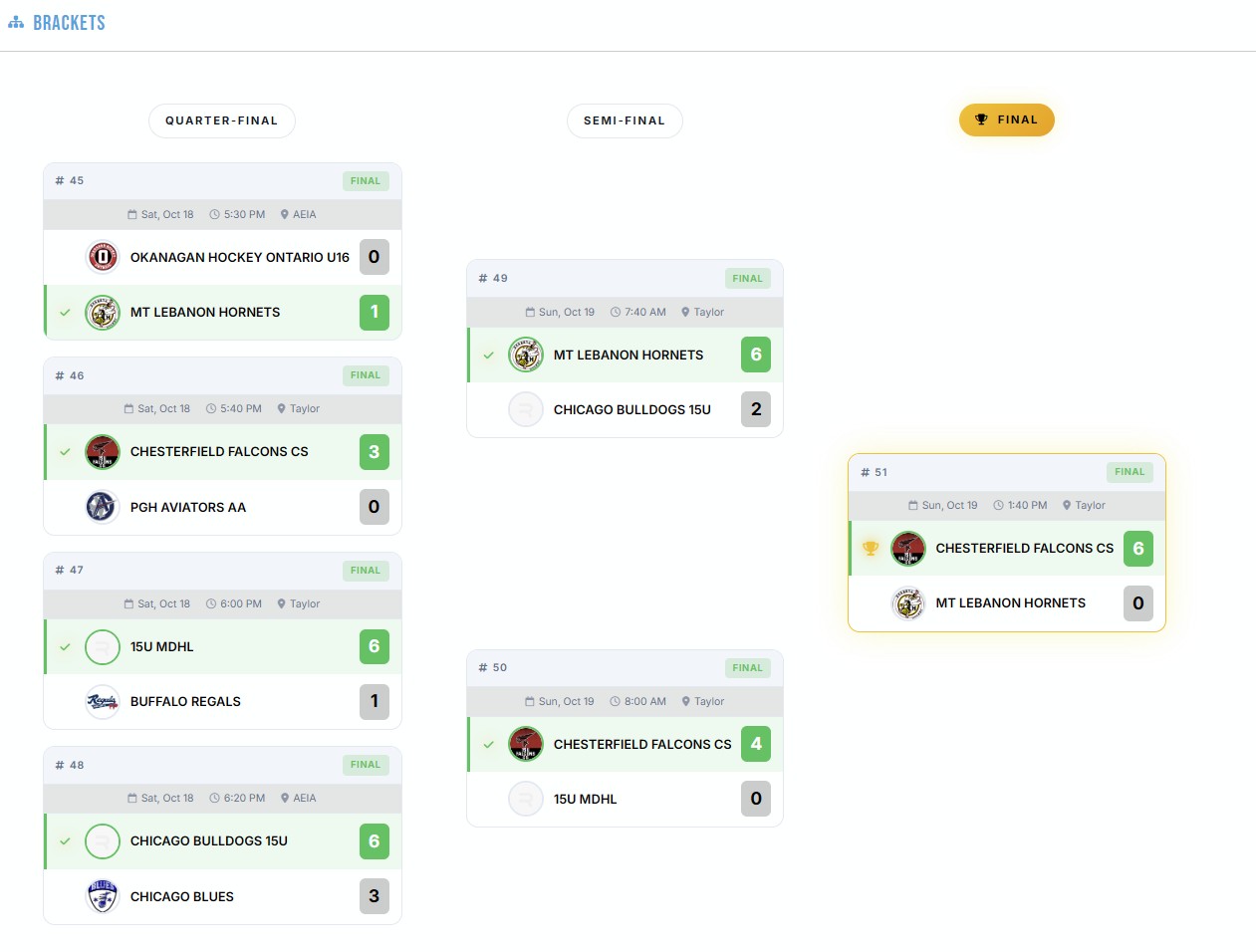Click the brackets icon in the header
This screenshot has height=952, width=1256.
[15, 21]
